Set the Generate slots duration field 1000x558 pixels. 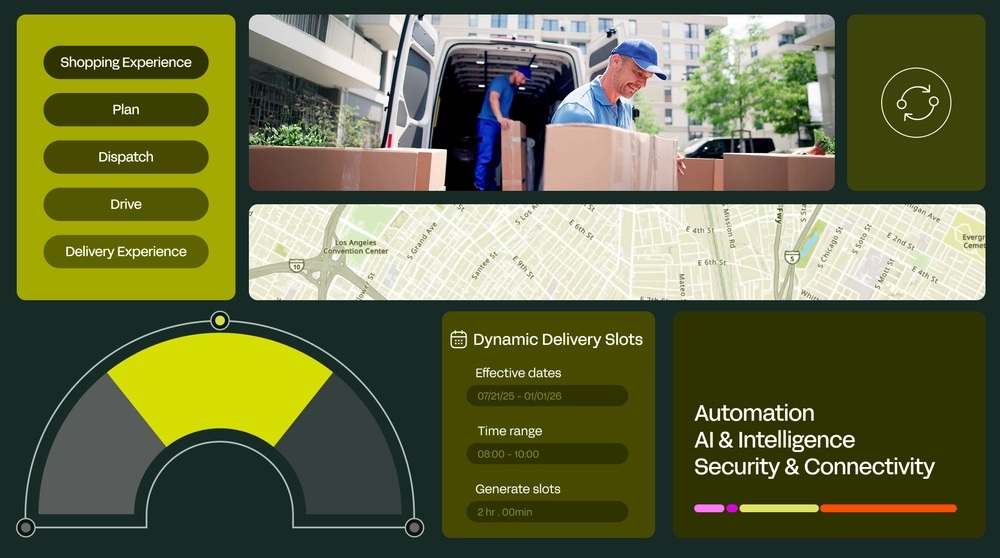547,511
